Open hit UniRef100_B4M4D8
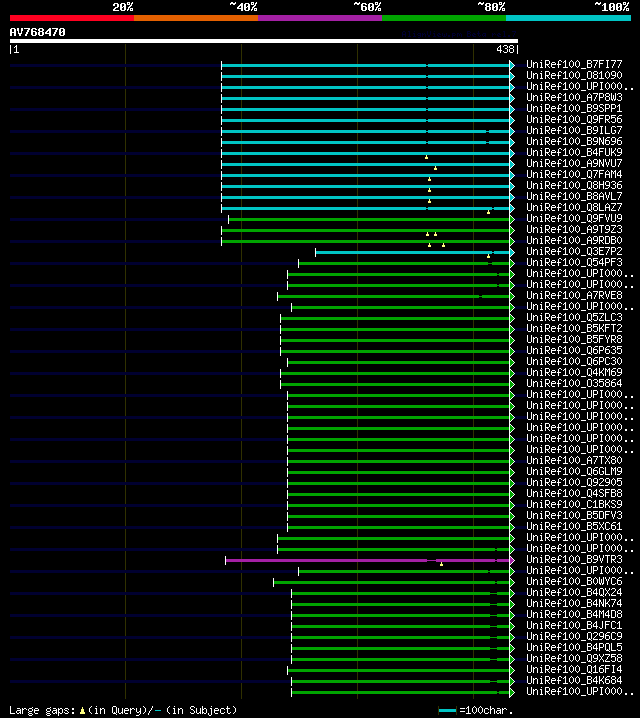Image resolution: width=640 pixels, height=718 pixels. point(574,614)
